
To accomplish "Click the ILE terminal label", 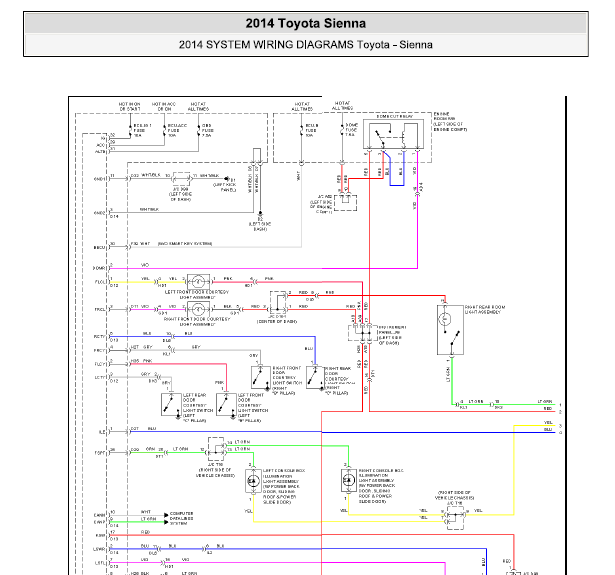I will (x=102, y=432).
